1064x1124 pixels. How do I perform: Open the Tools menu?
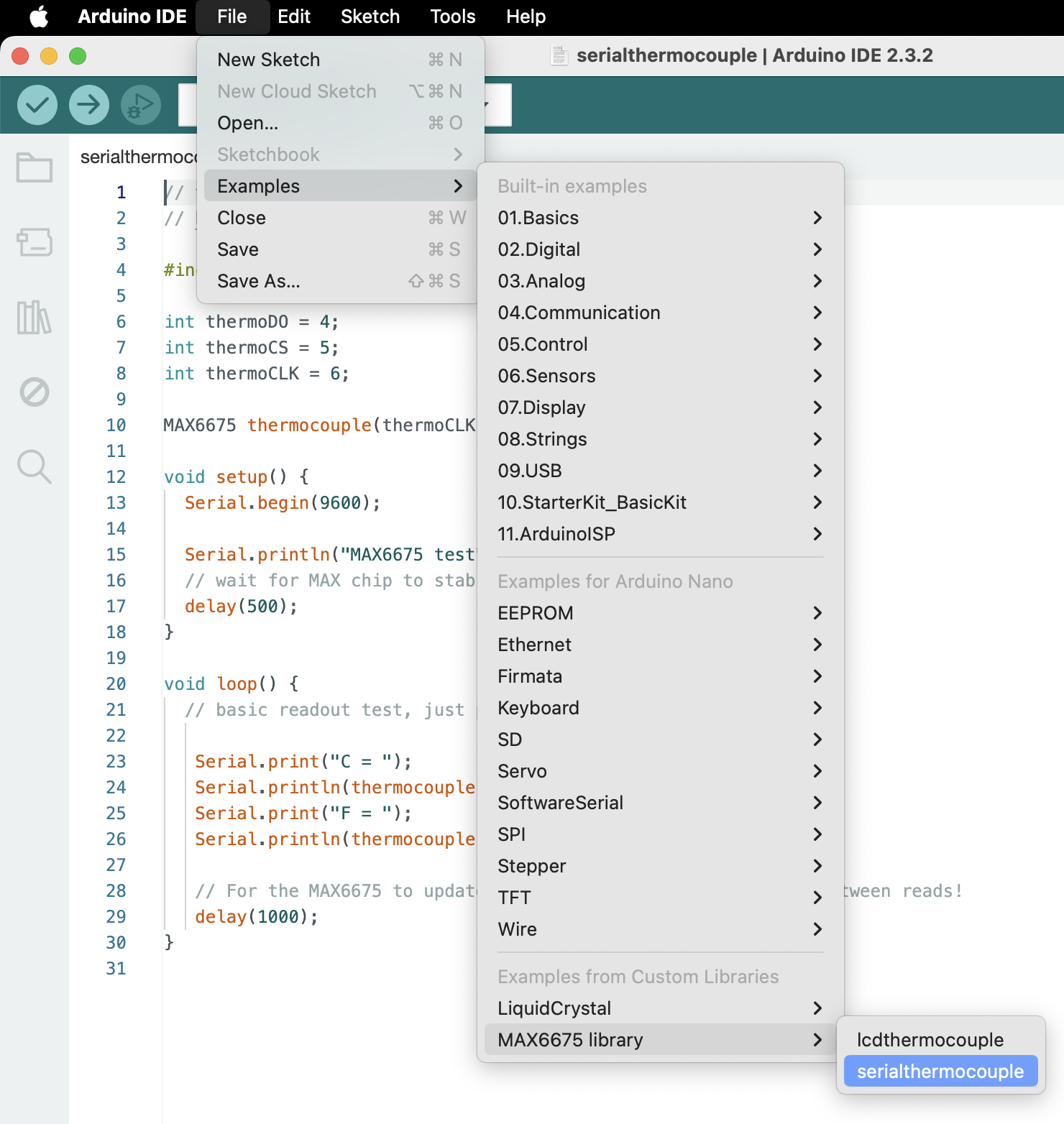coord(453,17)
